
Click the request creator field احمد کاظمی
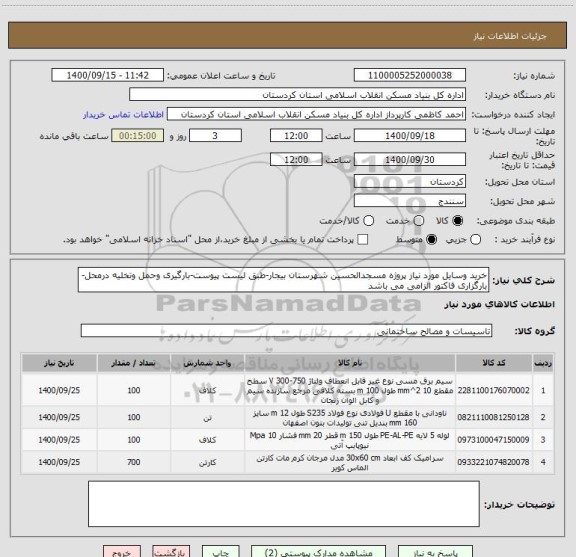pos(316,115)
